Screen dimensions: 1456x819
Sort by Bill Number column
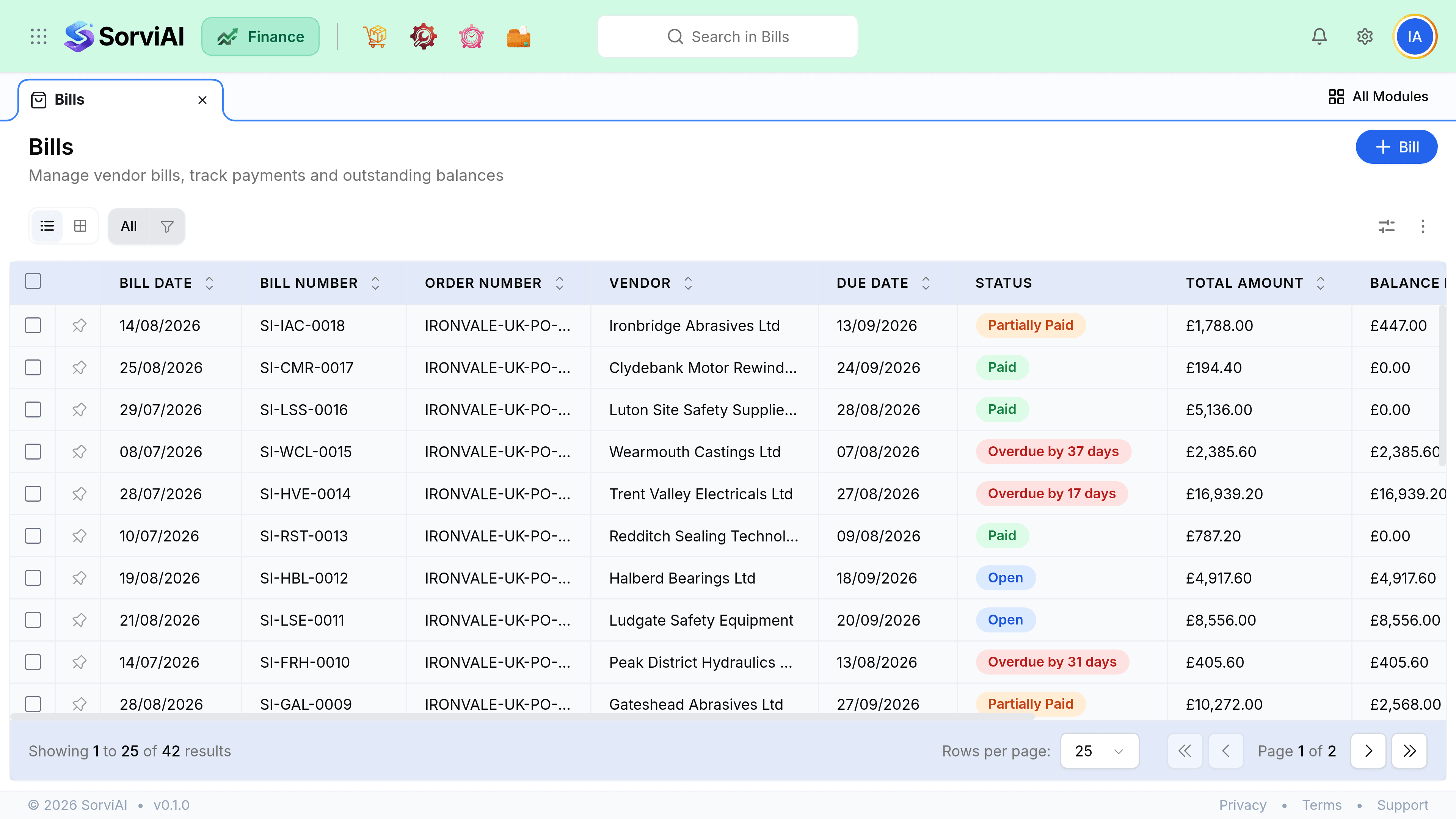click(x=375, y=283)
